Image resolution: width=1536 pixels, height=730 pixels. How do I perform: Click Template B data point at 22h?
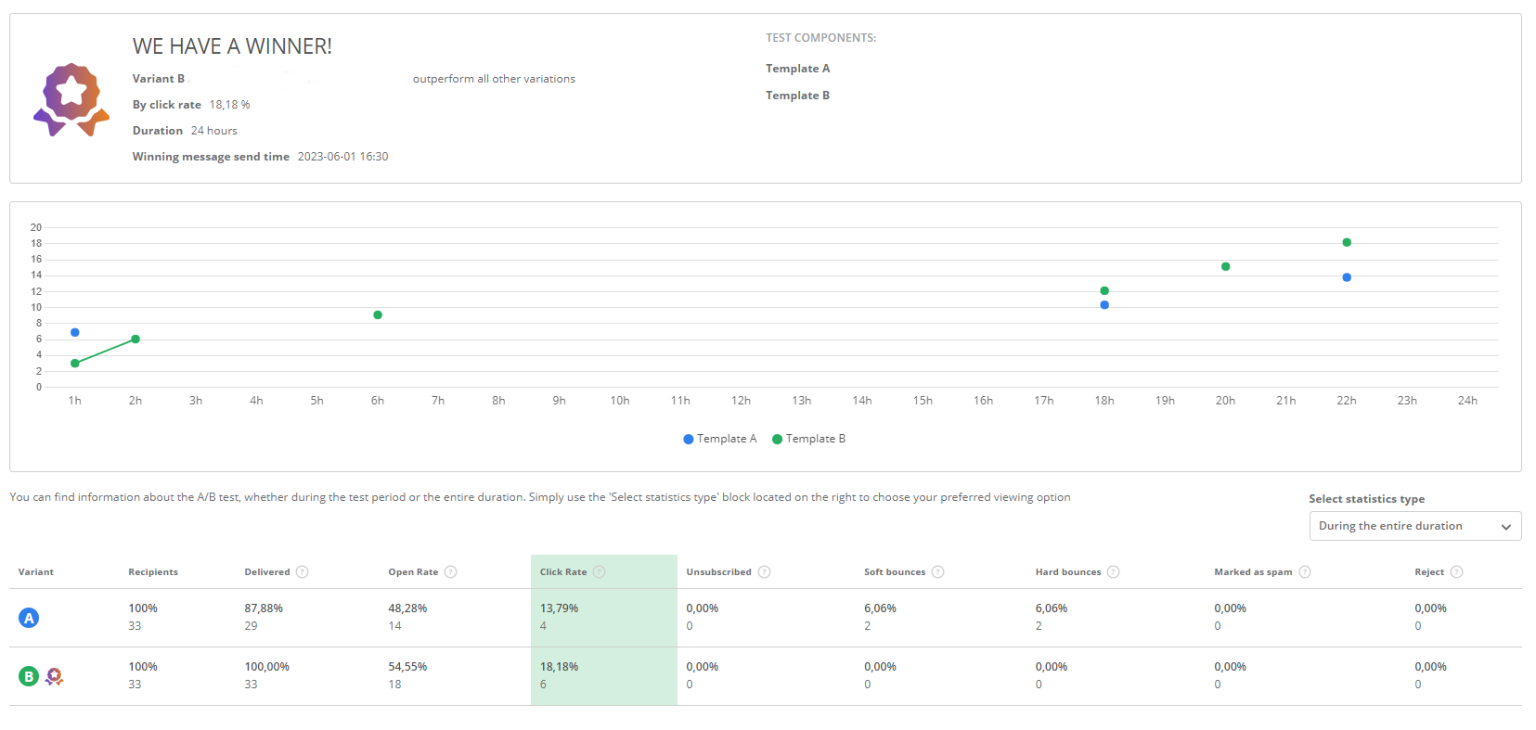pyautogui.click(x=1347, y=242)
